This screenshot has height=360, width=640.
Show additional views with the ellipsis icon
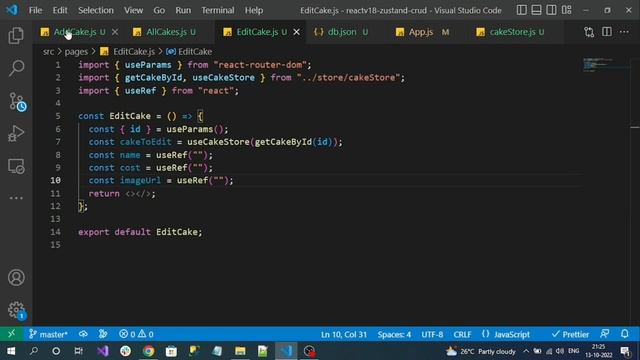[16, 198]
